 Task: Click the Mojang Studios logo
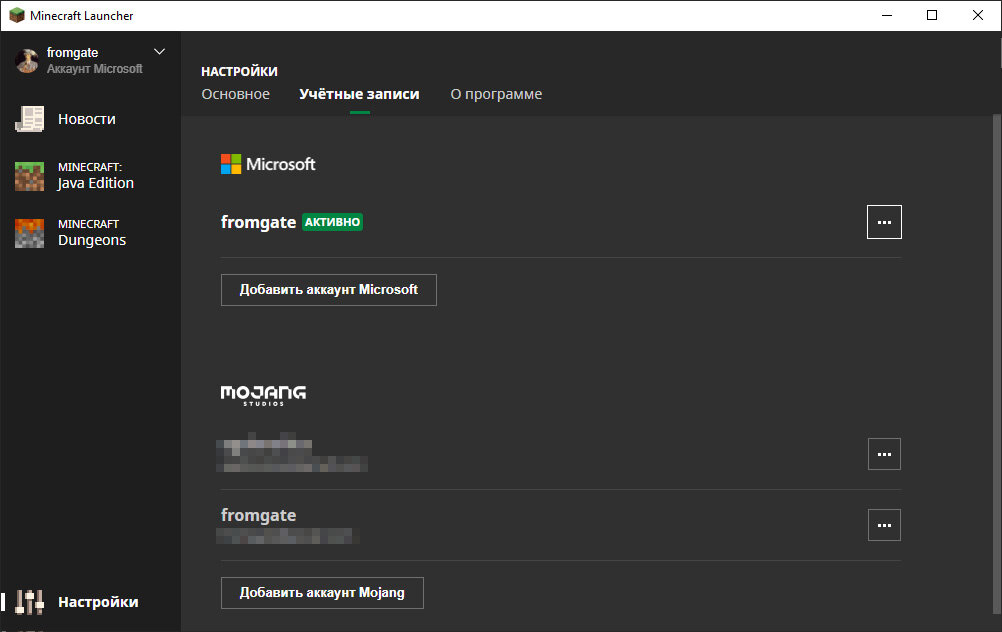click(x=263, y=396)
